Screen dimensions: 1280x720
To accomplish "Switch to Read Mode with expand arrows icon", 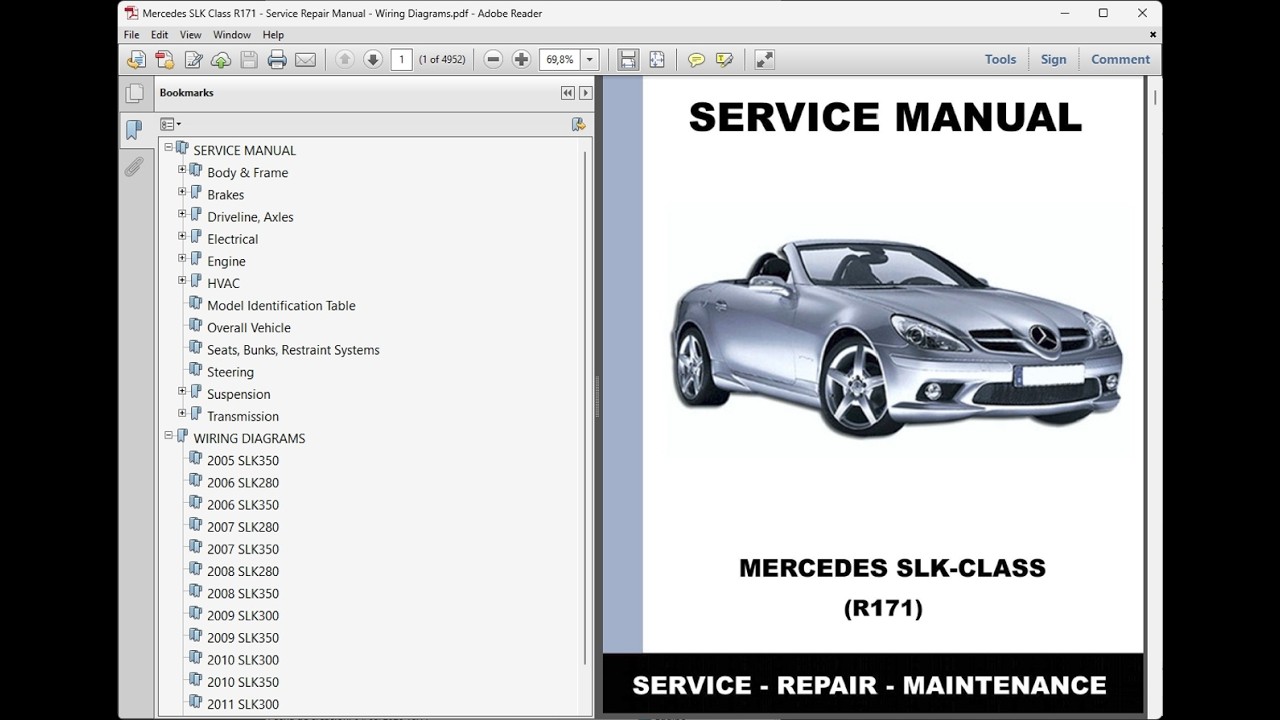I will click(x=764, y=60).
